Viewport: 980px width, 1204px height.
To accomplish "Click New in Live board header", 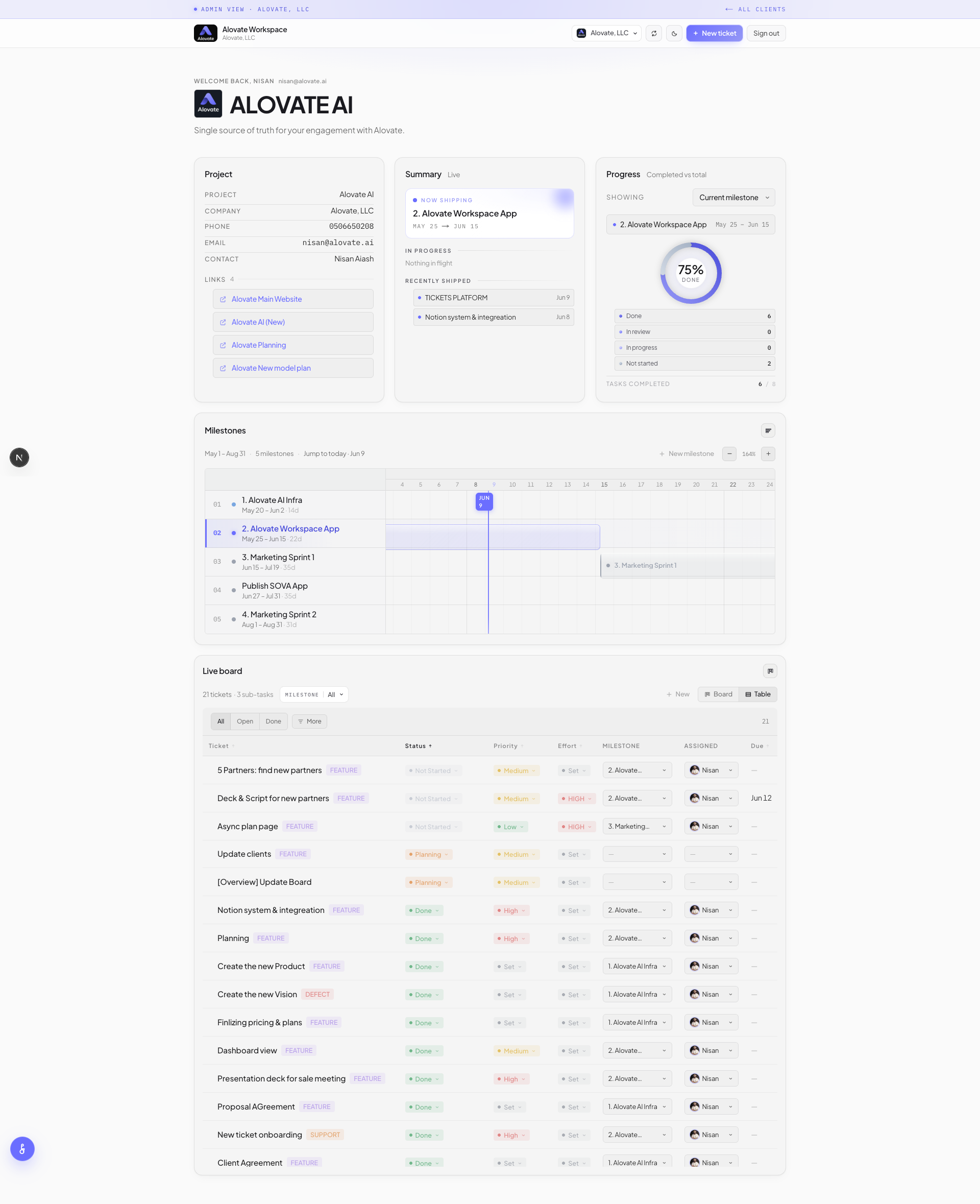I will (x=677, y=694).
